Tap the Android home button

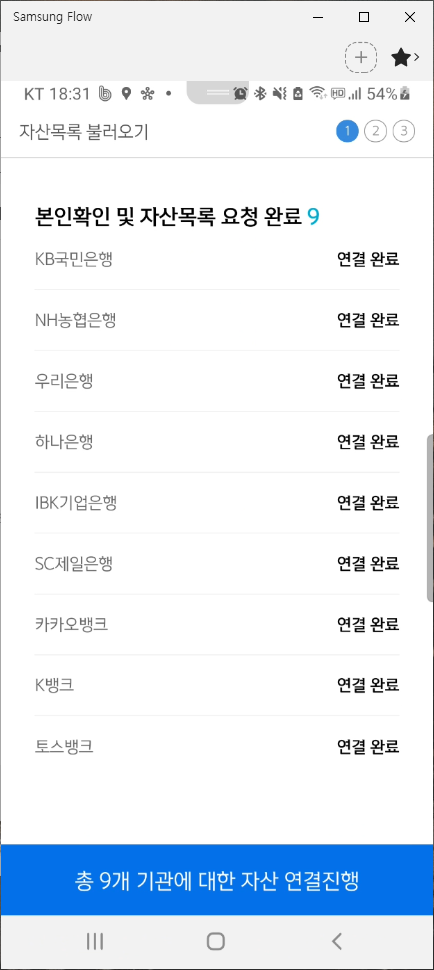point(216,942)
